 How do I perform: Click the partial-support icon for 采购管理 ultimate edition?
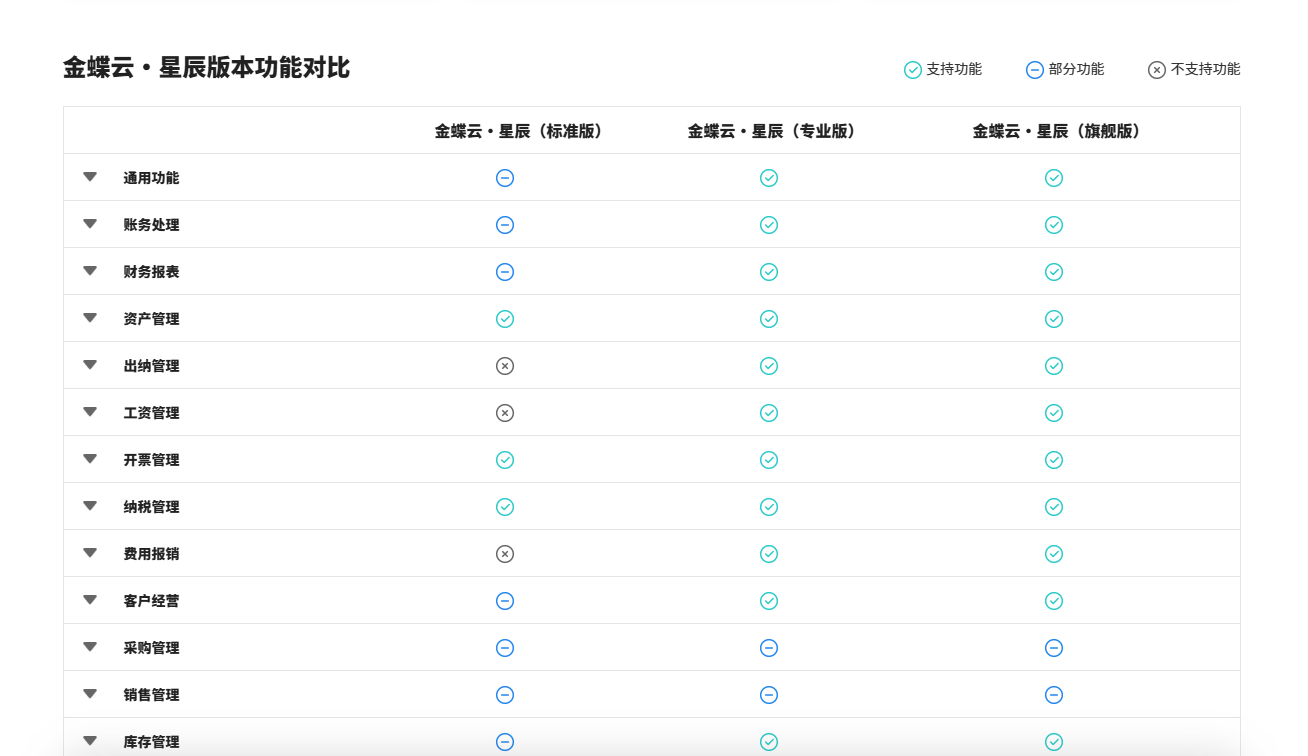1054,647
